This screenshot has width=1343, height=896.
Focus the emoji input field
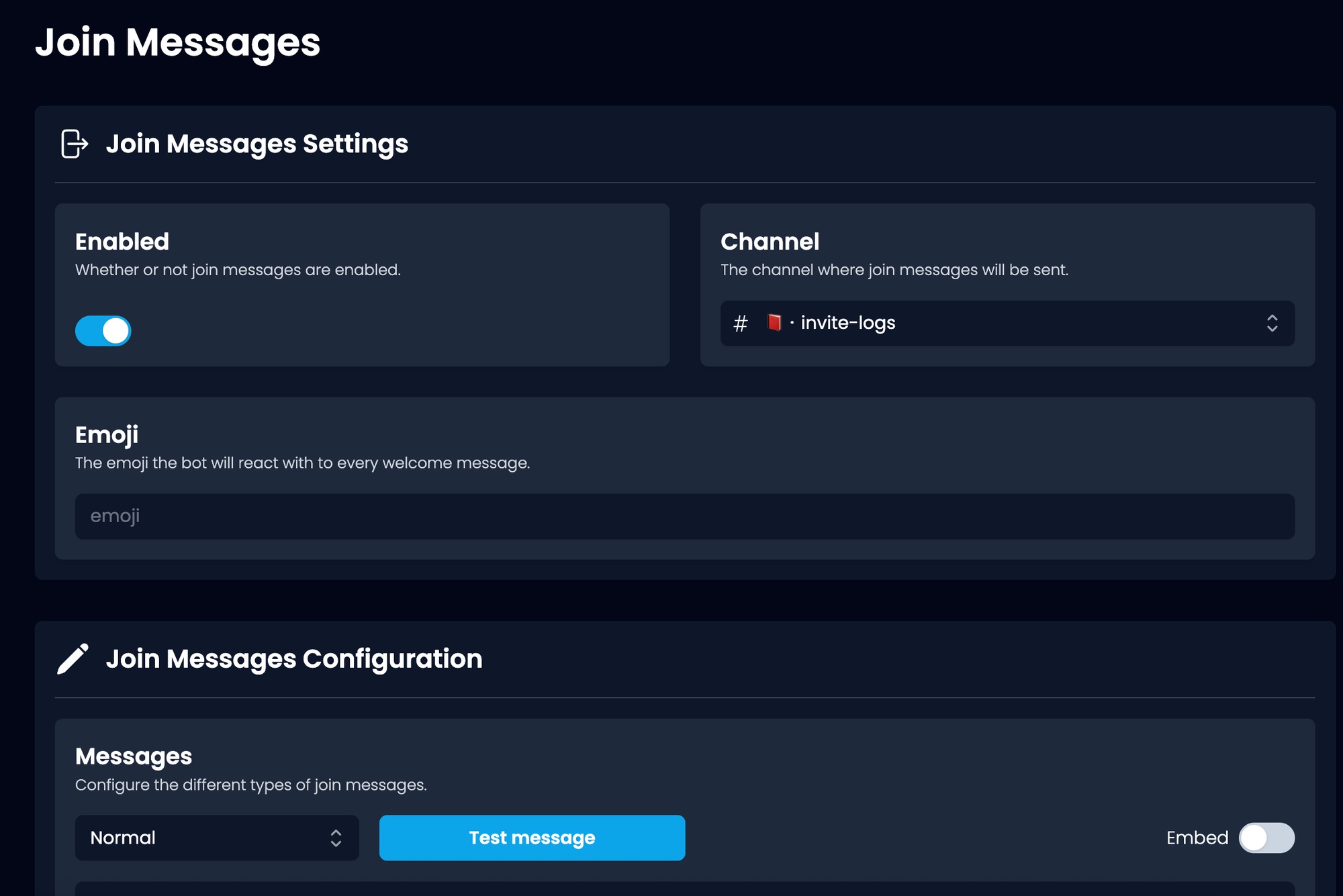coord(684,516)
